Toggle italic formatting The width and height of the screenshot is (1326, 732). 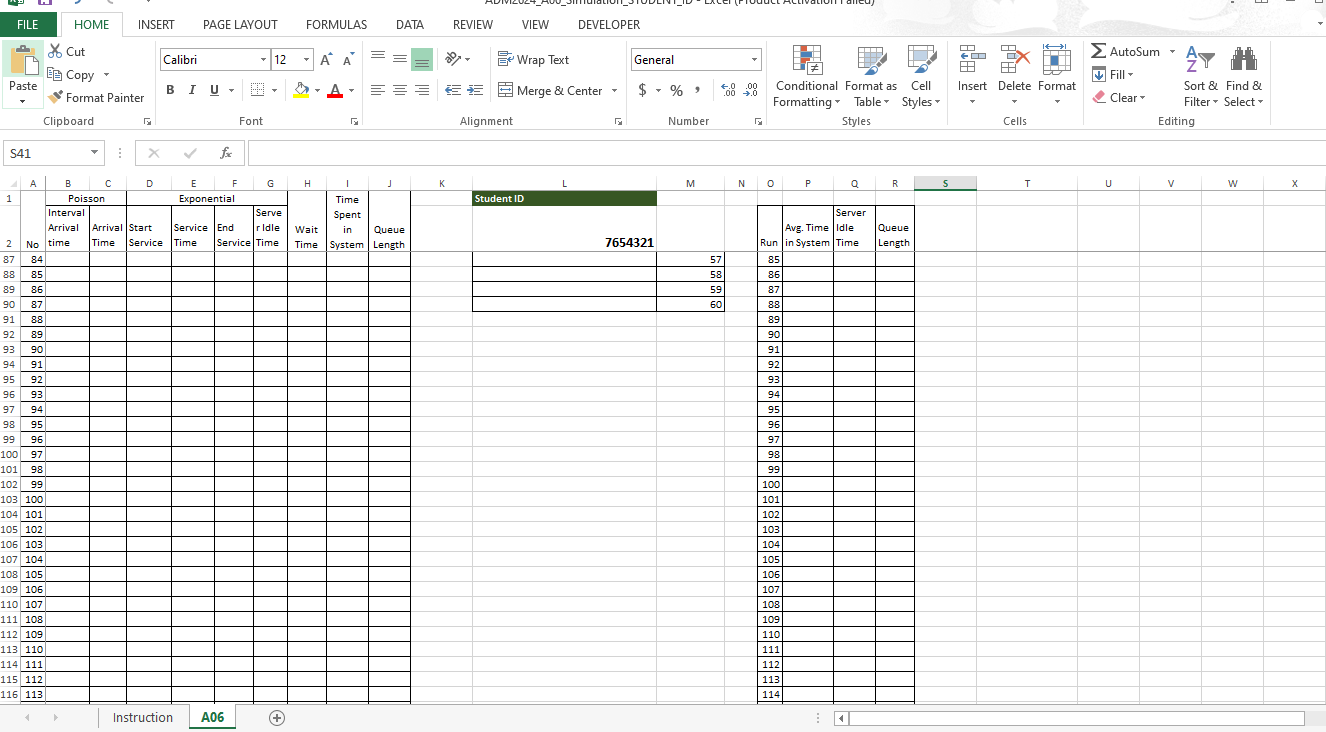tap(191, 90)
